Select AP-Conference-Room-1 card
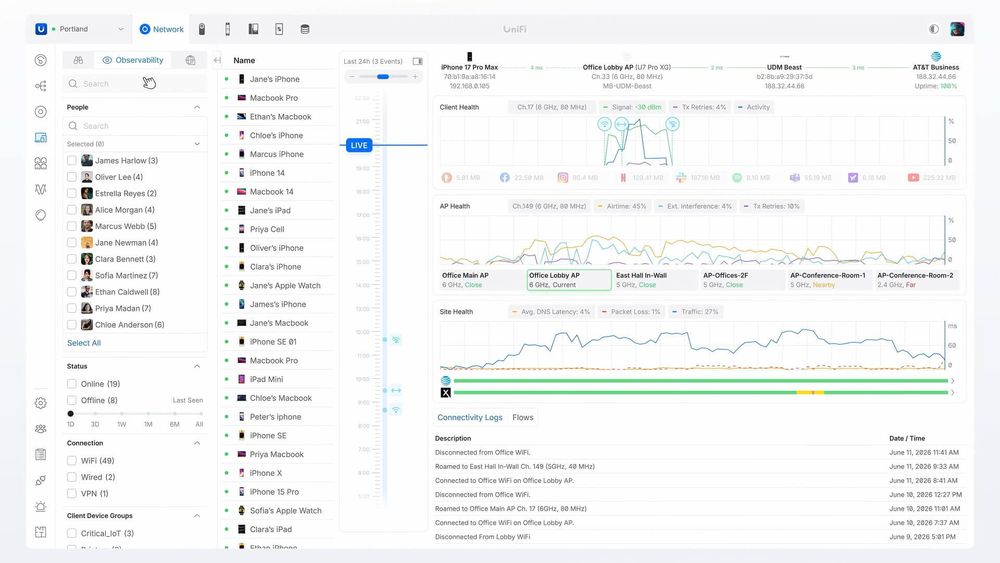Viewport: 1000px width, 563px height. pos(830,280)
